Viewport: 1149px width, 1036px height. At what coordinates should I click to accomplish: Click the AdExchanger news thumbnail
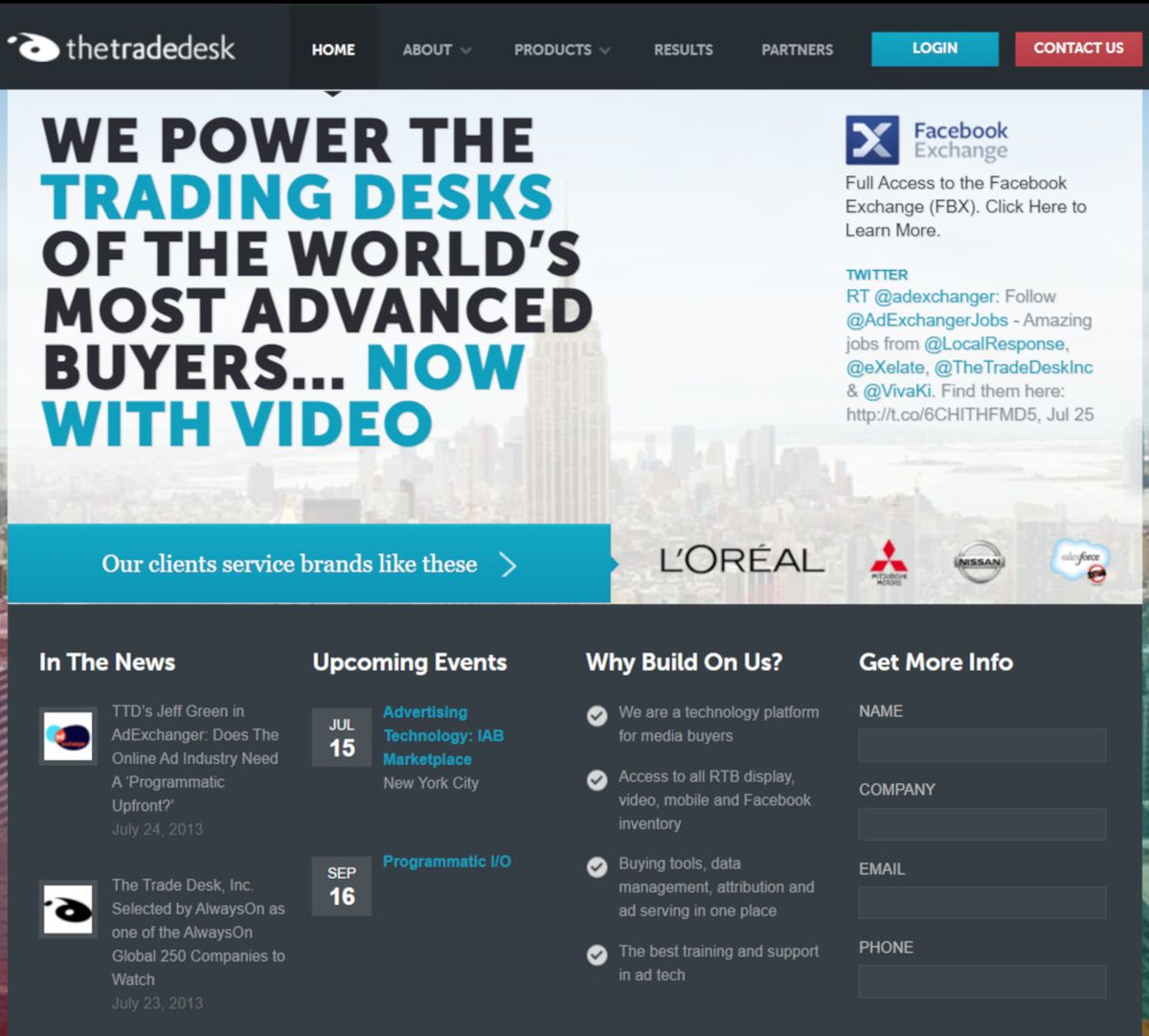(68, 736)
